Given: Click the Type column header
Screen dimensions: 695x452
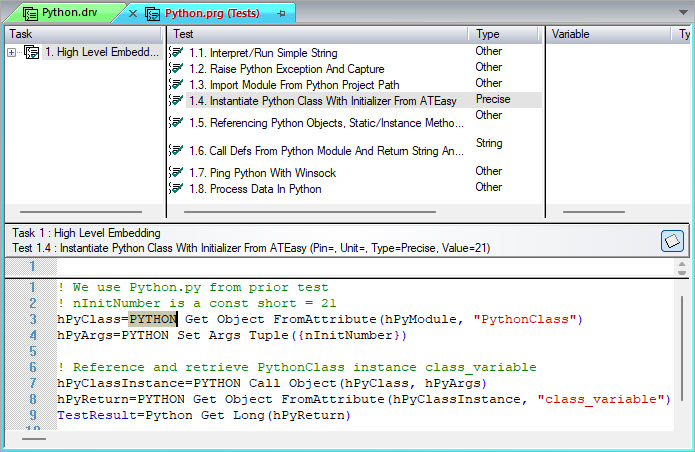Looking at the screenshot, I should 504,34.
